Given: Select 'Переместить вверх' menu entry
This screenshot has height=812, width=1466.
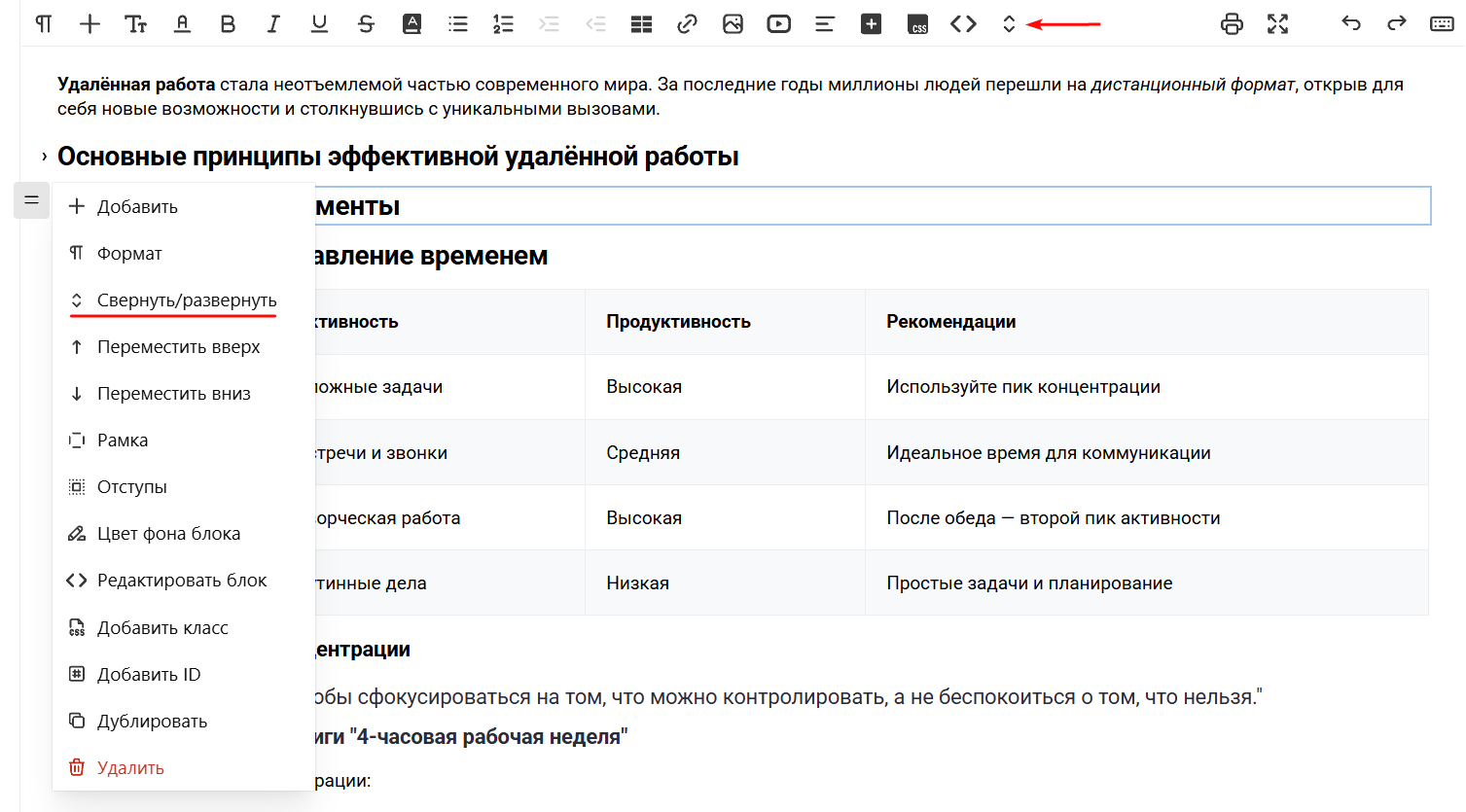Looking at the screenshot, I should tap(184, 346).
